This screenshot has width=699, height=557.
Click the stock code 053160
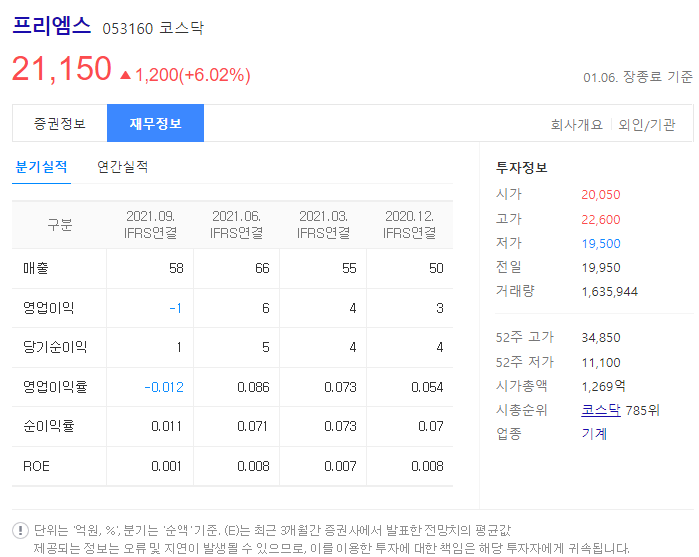[127, 29]
